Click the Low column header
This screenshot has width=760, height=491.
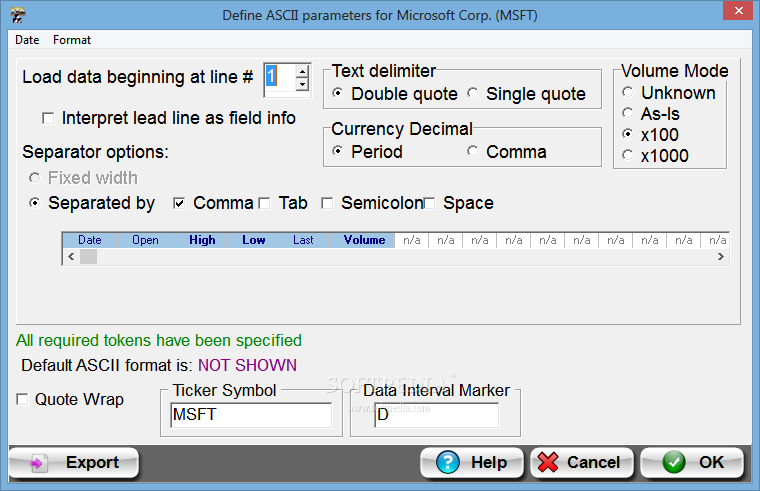coord(253,240)
